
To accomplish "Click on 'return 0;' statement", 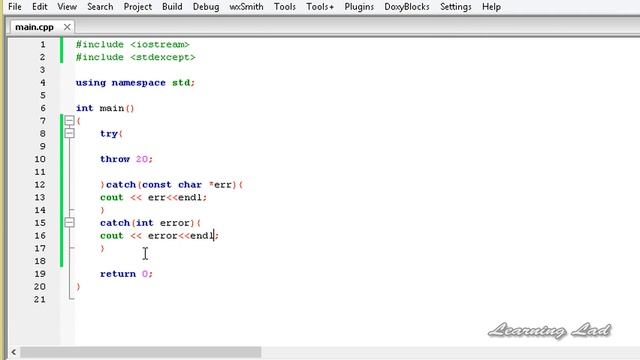I will 127,273.
